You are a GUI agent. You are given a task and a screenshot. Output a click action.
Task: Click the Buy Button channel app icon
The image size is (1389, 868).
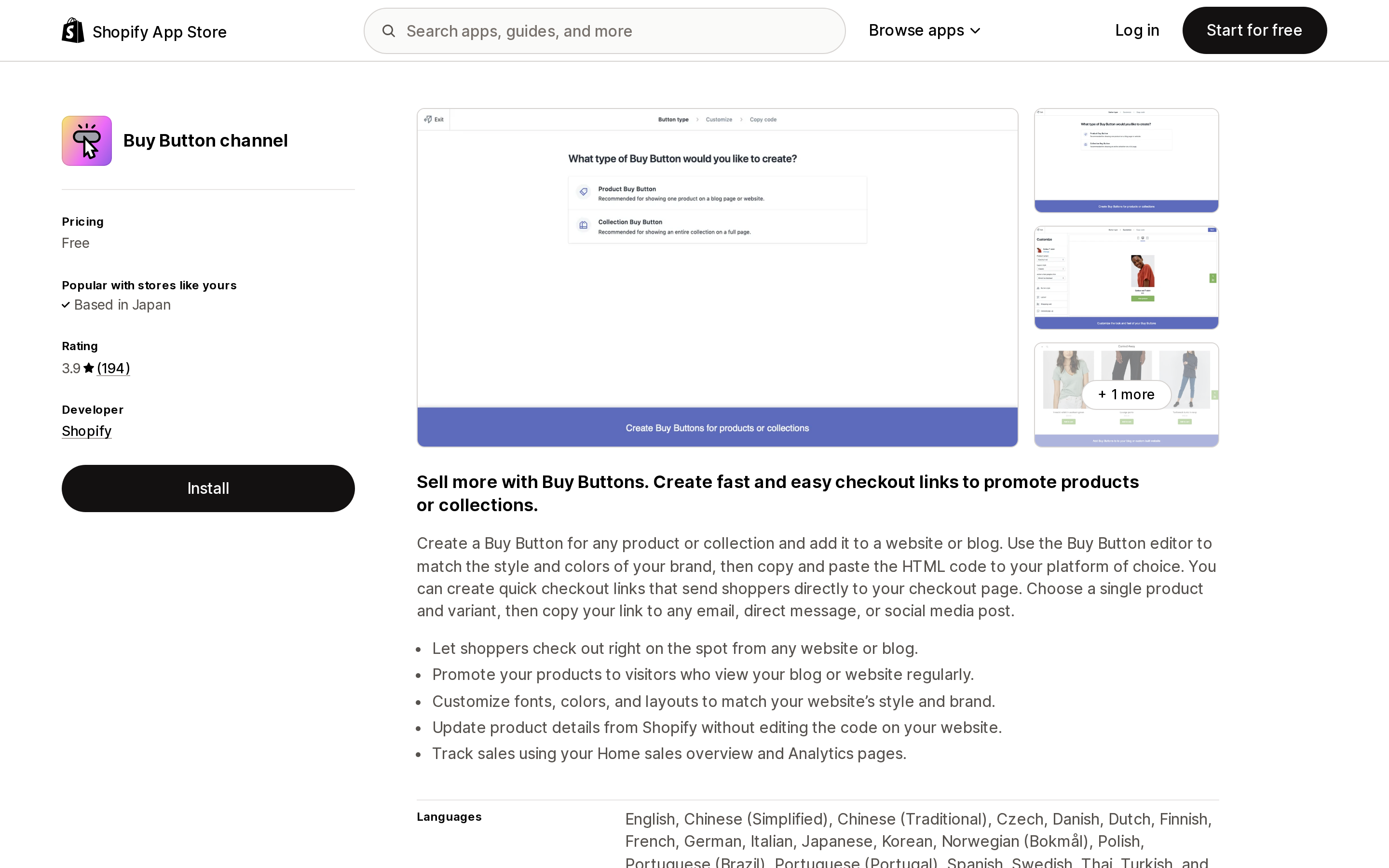click(x=87, y=141)
